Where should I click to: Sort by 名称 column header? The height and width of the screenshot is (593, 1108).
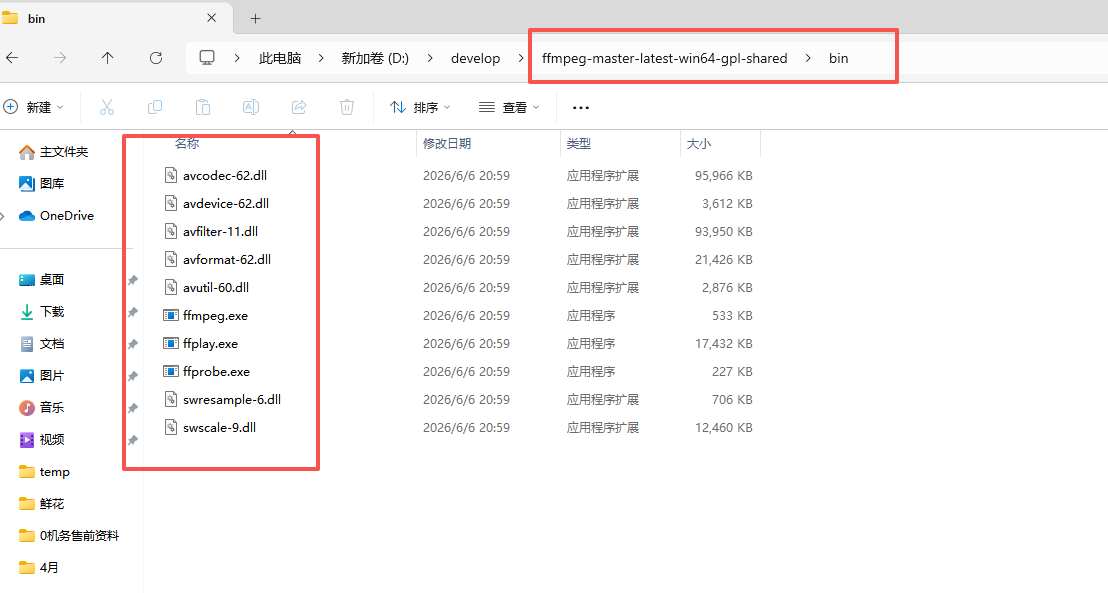(x=187, y=143)
